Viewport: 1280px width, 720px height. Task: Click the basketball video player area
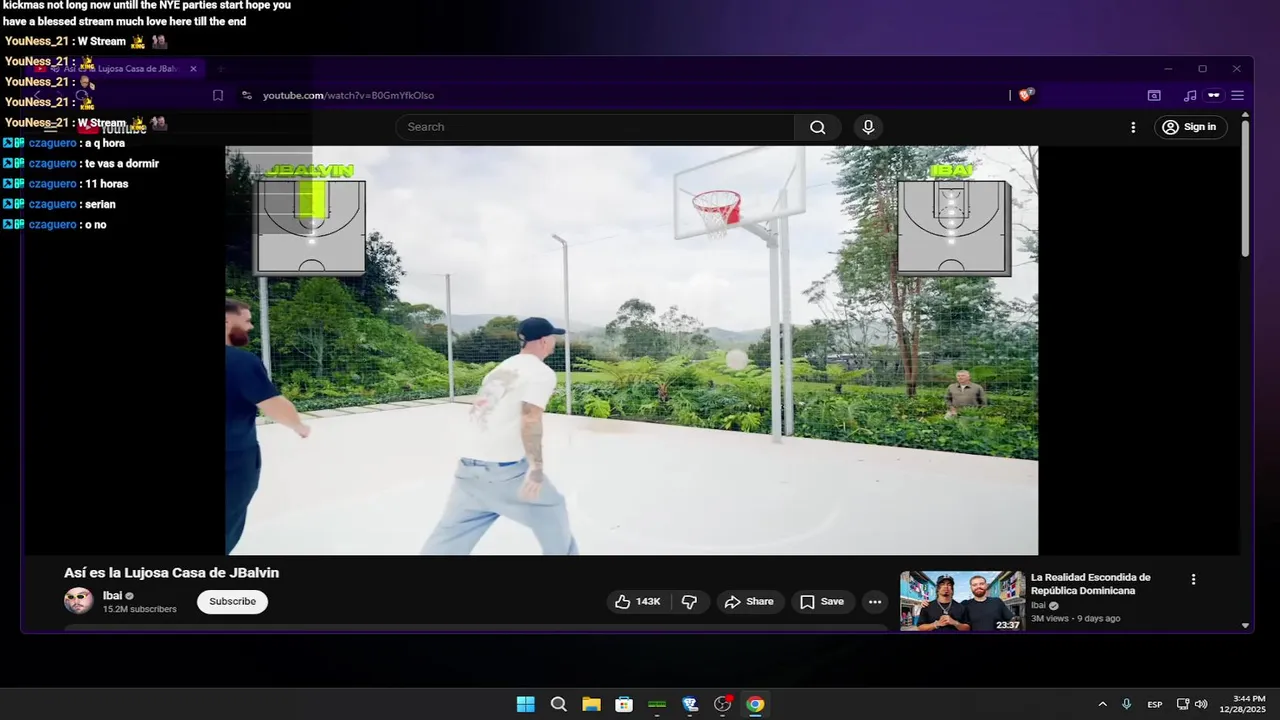pyautogui.click(x=631, y=350)
